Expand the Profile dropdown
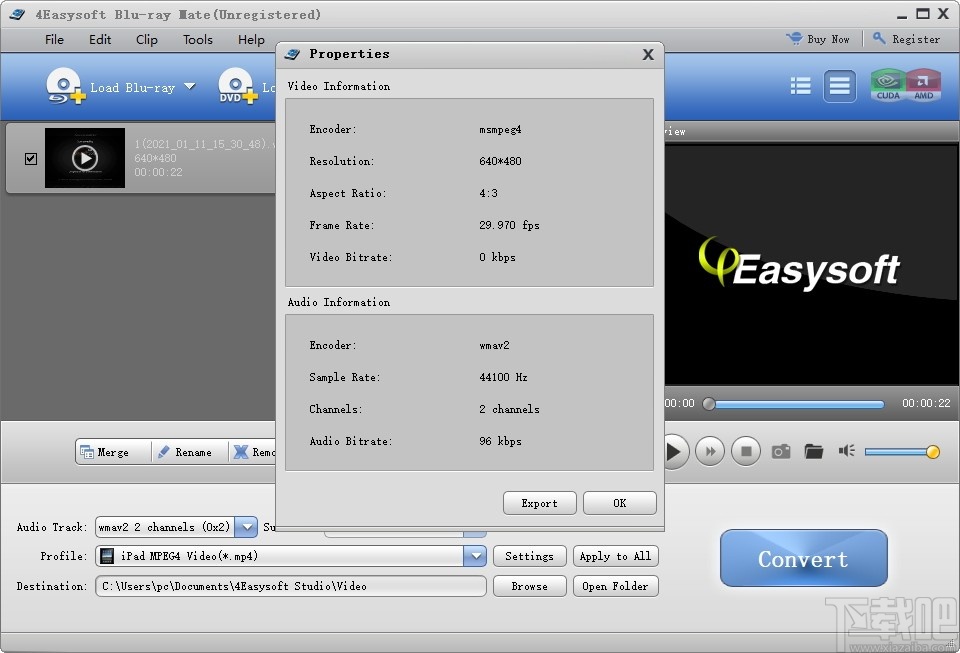The height and width of the screenshot is (653, 960). [476, 556]
